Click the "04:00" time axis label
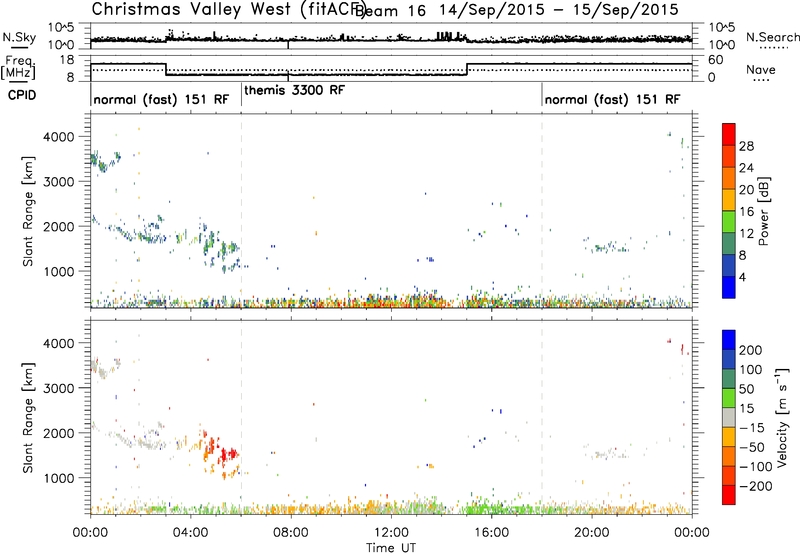The width and height of the screenshot is (800, 554). pyautogui.click(x=190, y=533)
